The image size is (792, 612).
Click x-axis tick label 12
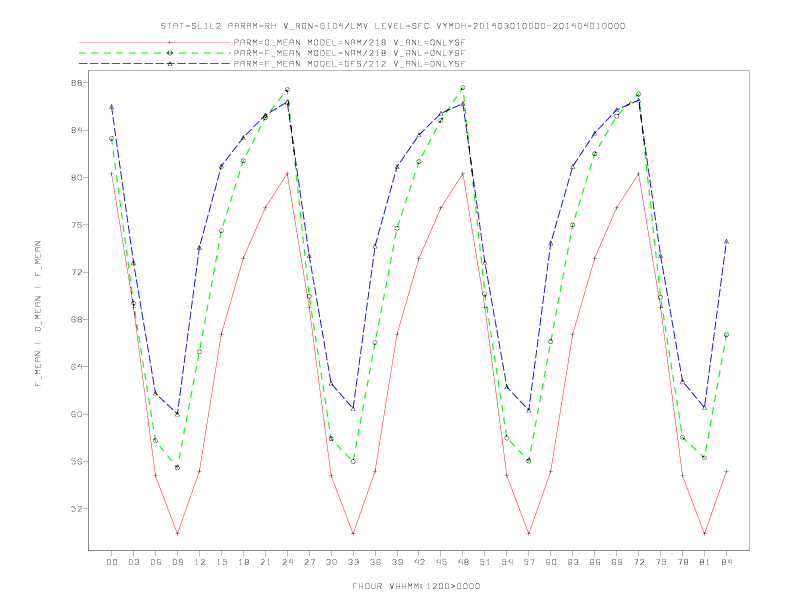[200, 562]
